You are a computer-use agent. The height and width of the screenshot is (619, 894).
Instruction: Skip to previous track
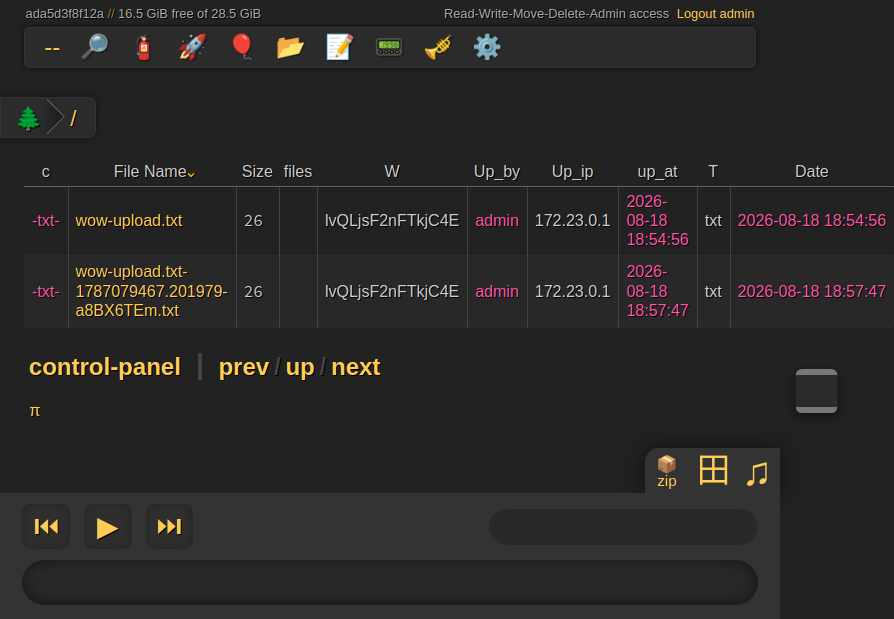46,526
